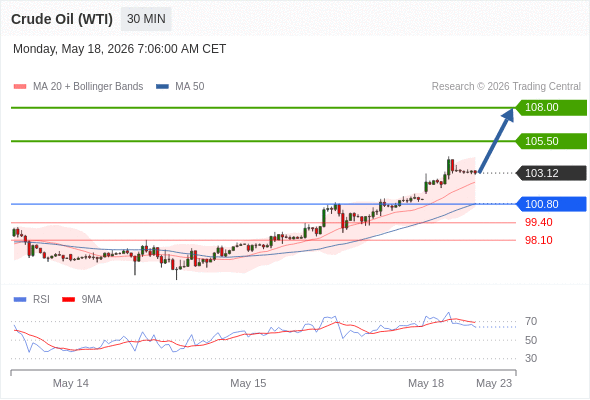Image resolution: width=590 pixels, height=400 pixels.
Task: Click the May 18 date axis label
Action: 426,383
